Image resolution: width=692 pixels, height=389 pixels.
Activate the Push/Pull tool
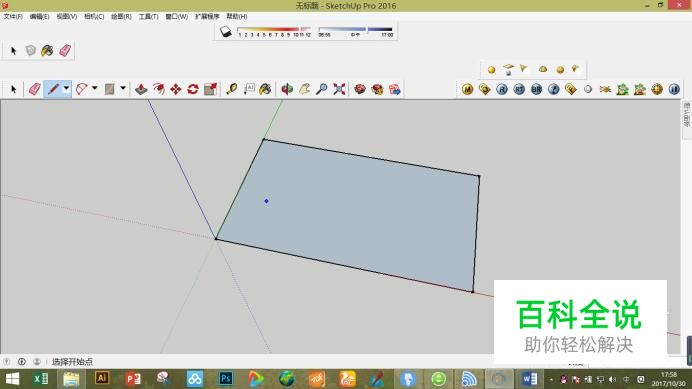141,89
